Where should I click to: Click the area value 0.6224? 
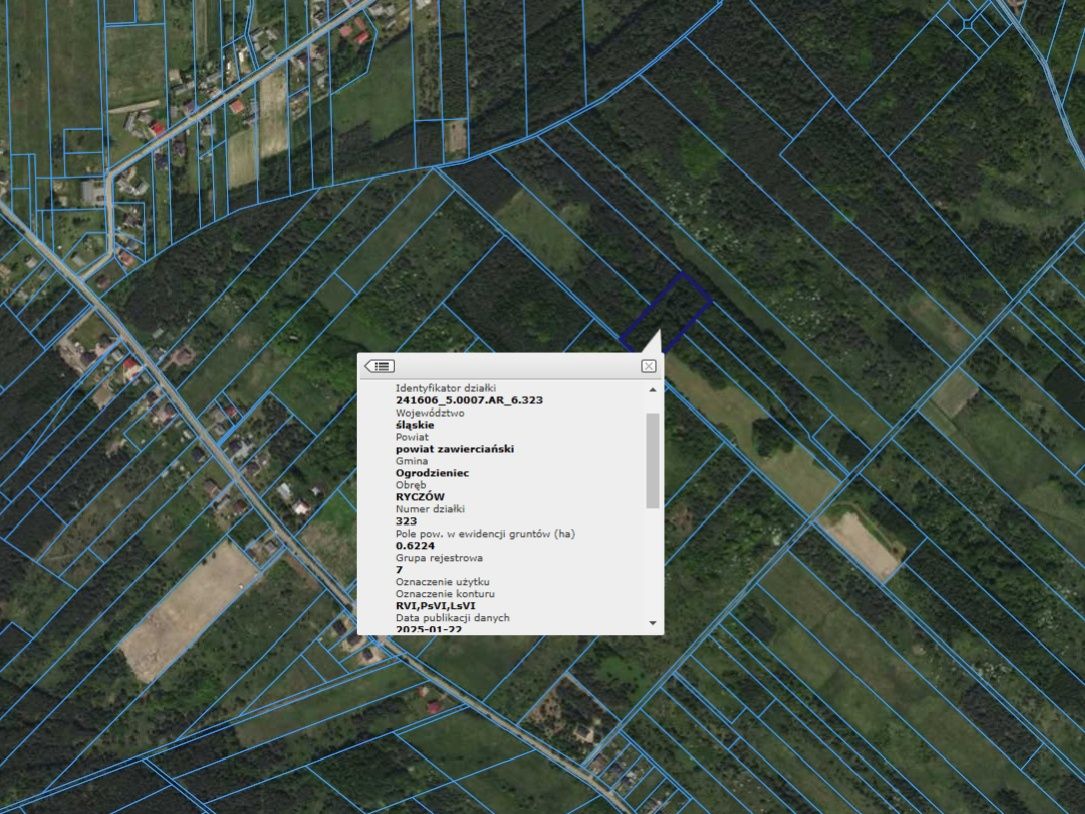(x=415, y=545)
